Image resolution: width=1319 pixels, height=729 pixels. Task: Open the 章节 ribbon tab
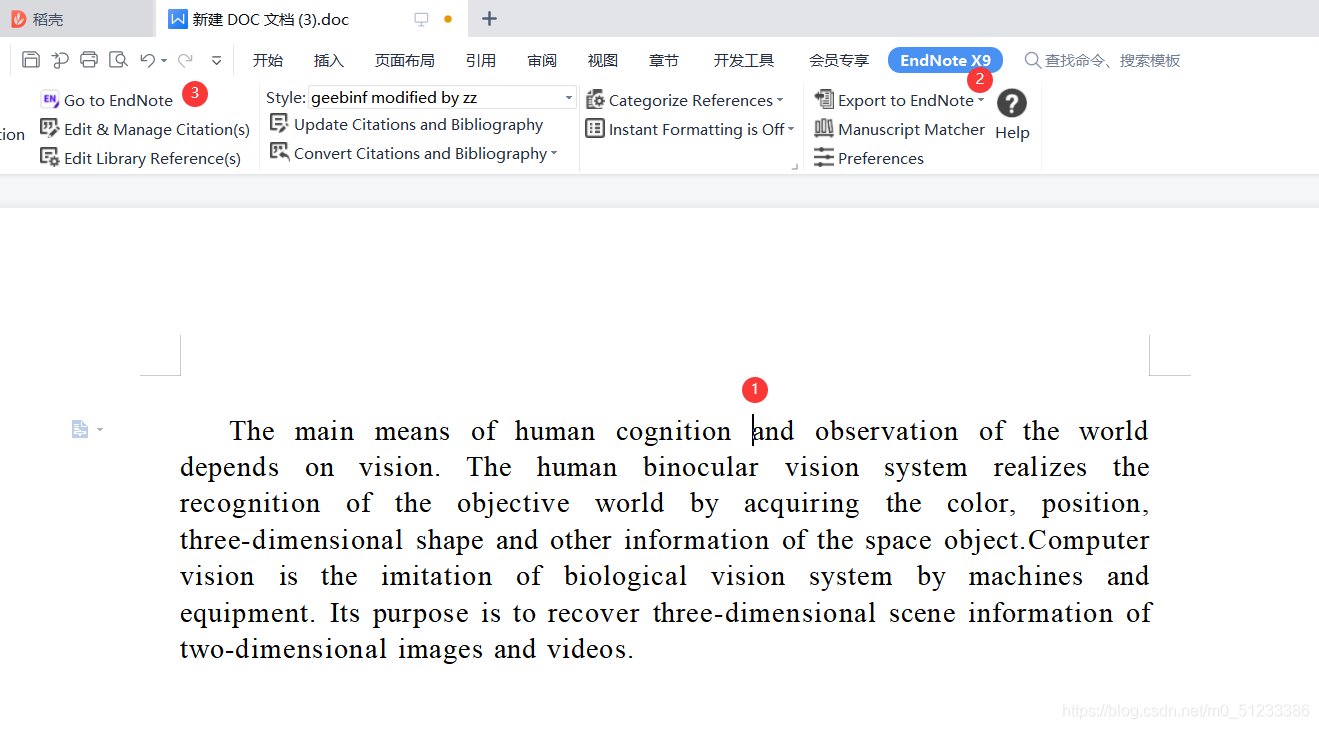664,60
